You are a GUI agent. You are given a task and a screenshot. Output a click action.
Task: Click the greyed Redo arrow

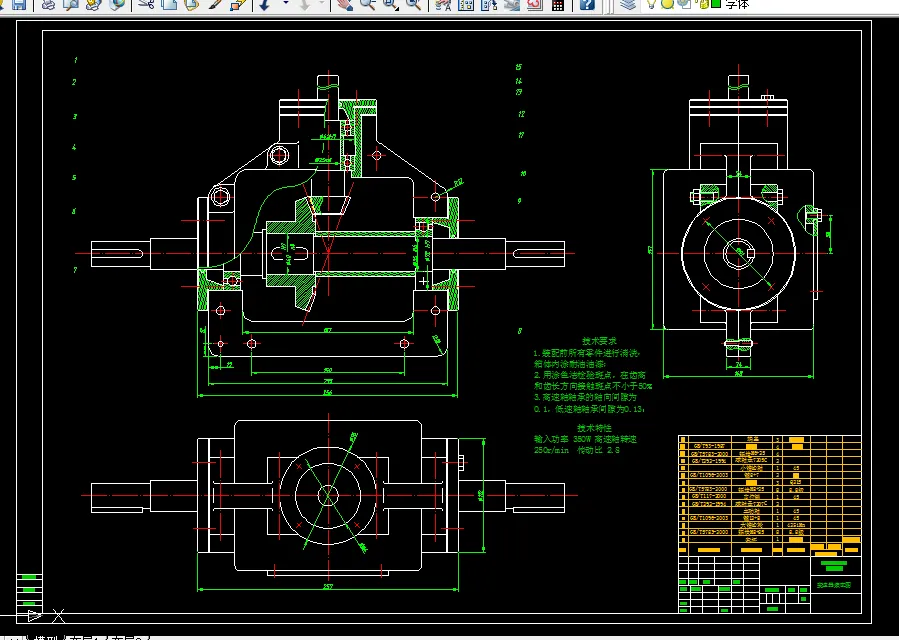point(305,5)
